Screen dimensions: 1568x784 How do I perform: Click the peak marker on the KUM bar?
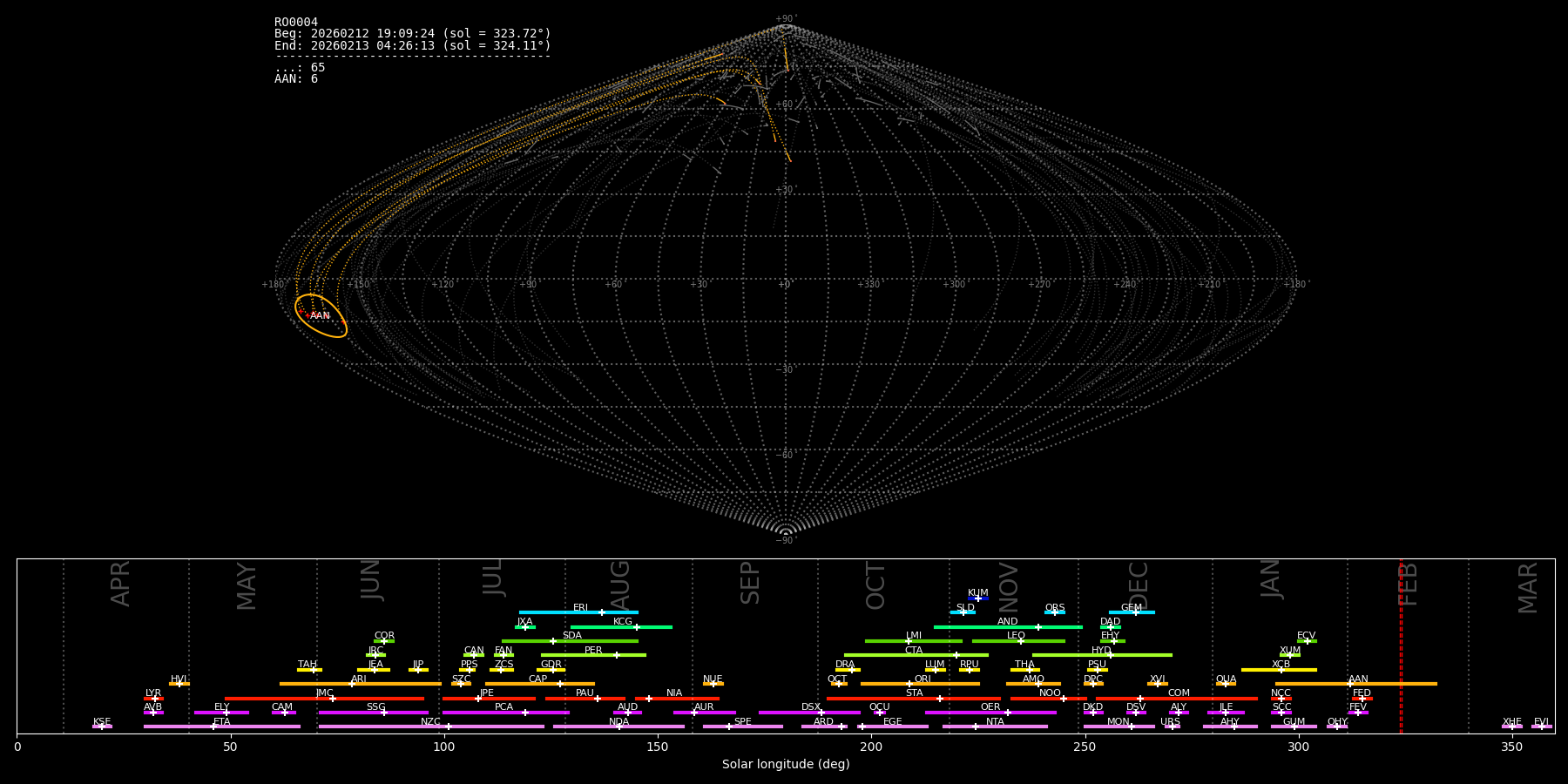977,598
